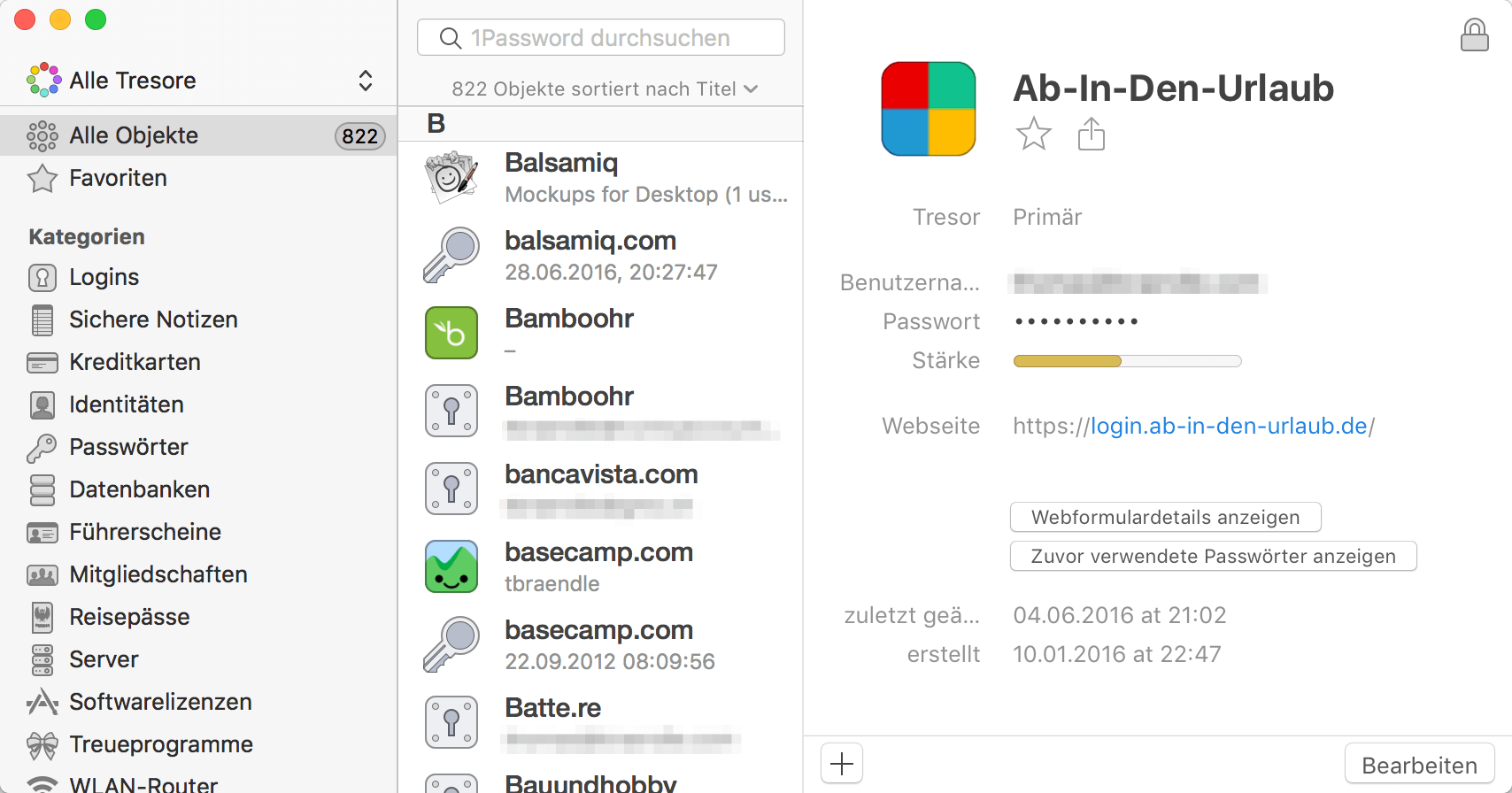
Task: Click the magnifier icon in search field
Action: 450,38
